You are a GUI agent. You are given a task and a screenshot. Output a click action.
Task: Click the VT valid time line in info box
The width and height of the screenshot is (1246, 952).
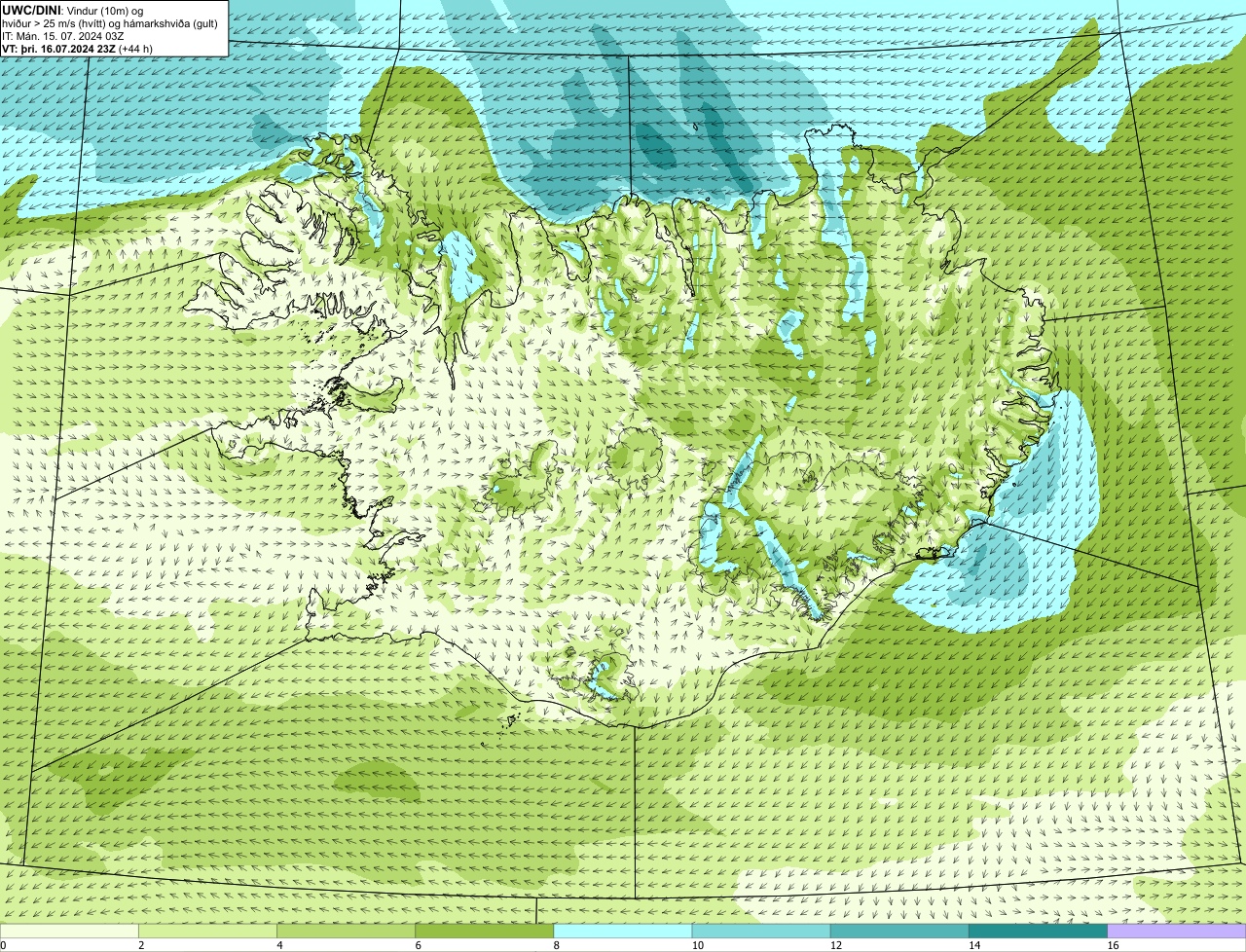coord(77,49)
